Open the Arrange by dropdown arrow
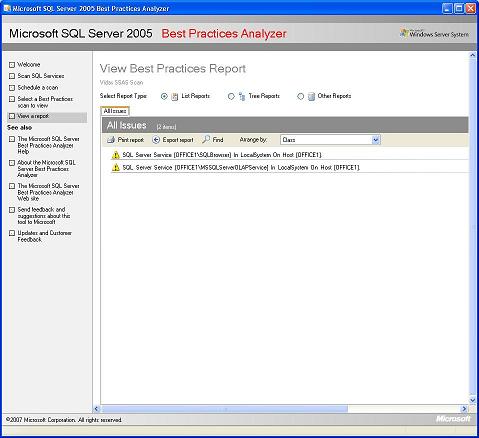The height and width of the screenshot is (438, 479). point(376,140)
